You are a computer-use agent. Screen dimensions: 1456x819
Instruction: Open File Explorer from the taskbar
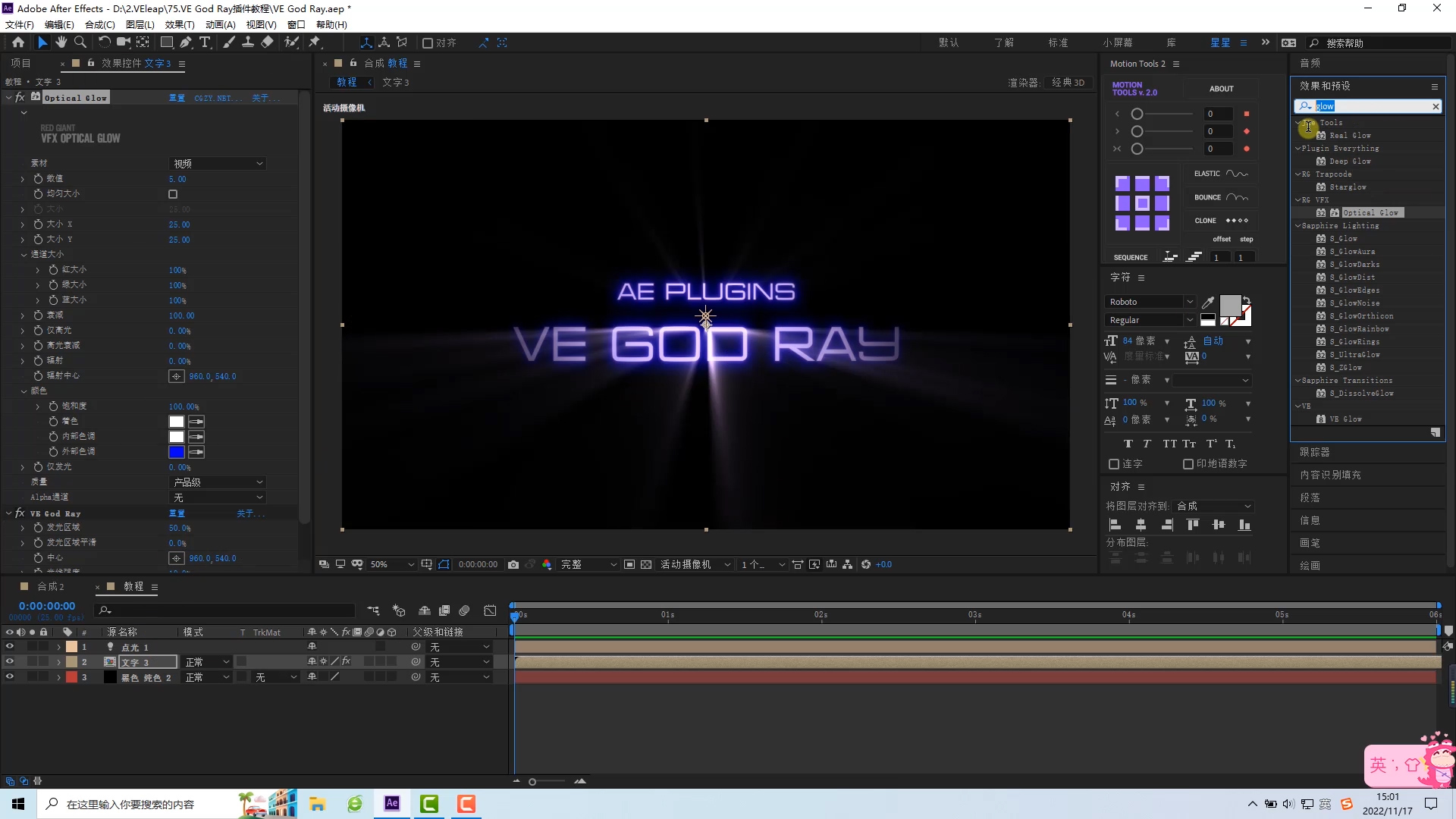tap(317, 804)
